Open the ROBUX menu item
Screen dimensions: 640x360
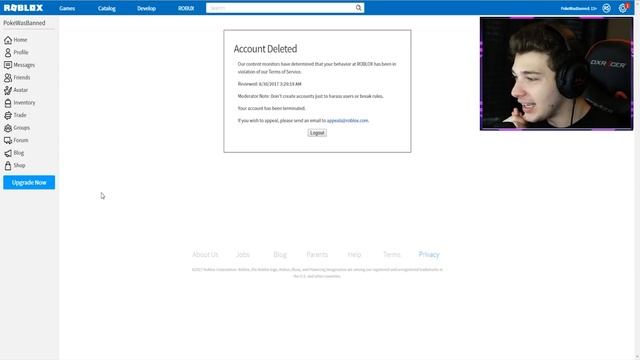pos(186,8)
